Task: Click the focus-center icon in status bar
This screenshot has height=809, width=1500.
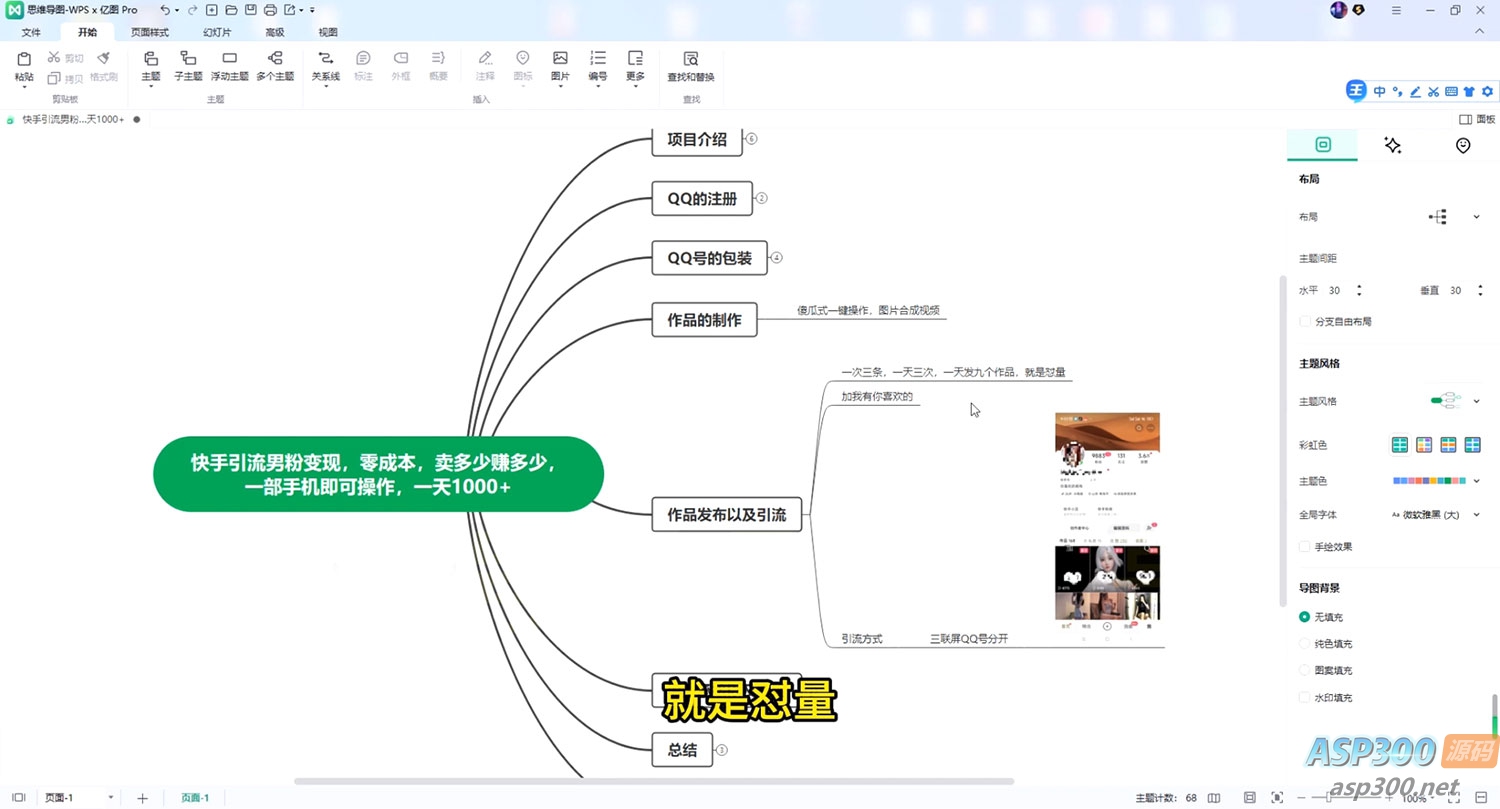Action: click(x=1277, y=798)
